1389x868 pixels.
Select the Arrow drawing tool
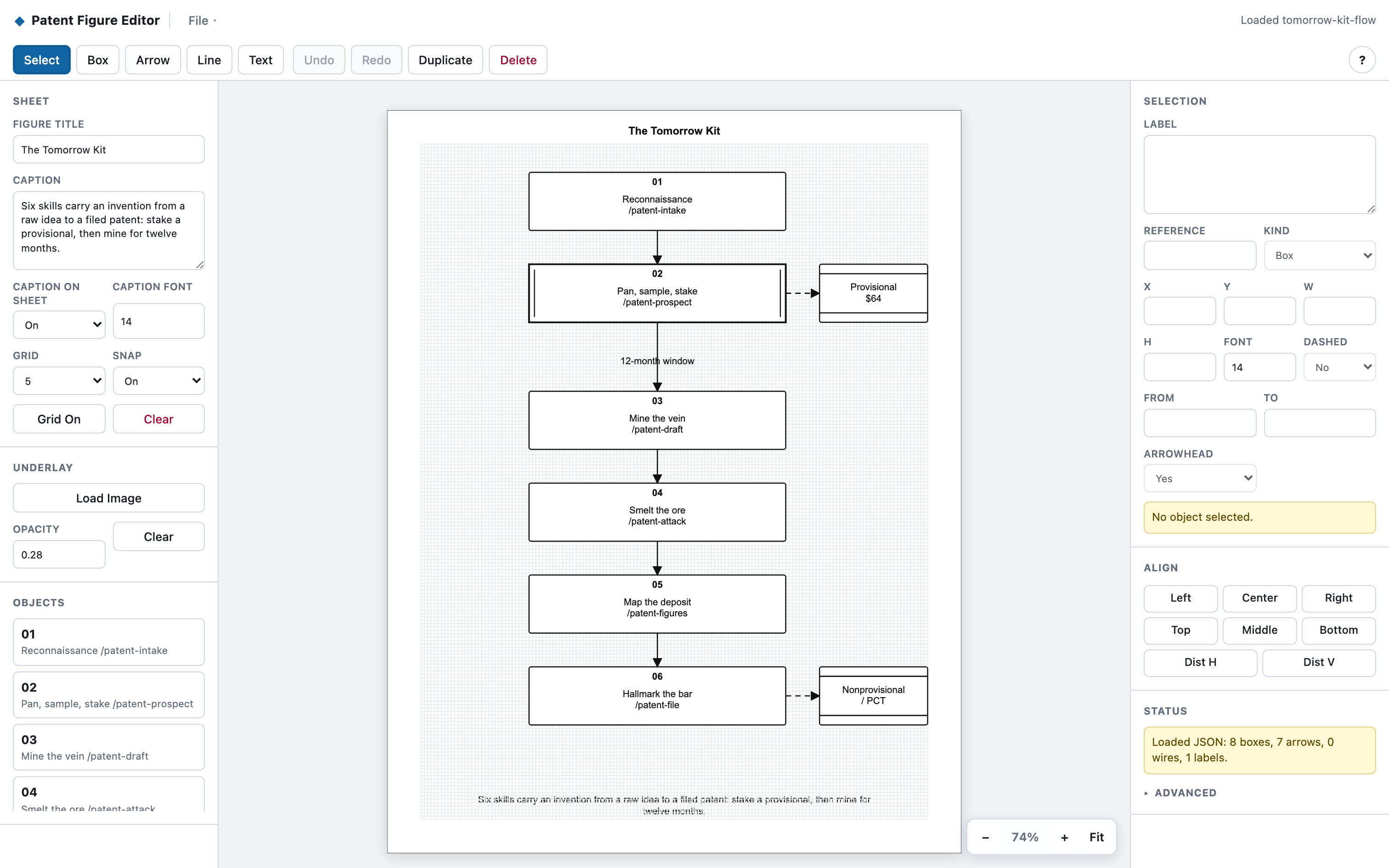point(152,60)
